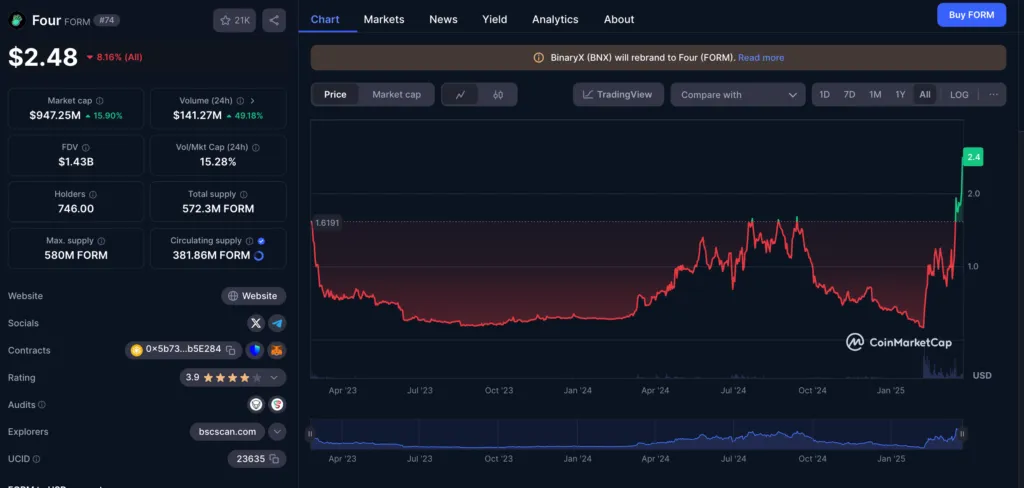The width and height of the screenshot is (1024, 488).
Task: Click 572.3M FORM total supply value
Action: point(218,209)
